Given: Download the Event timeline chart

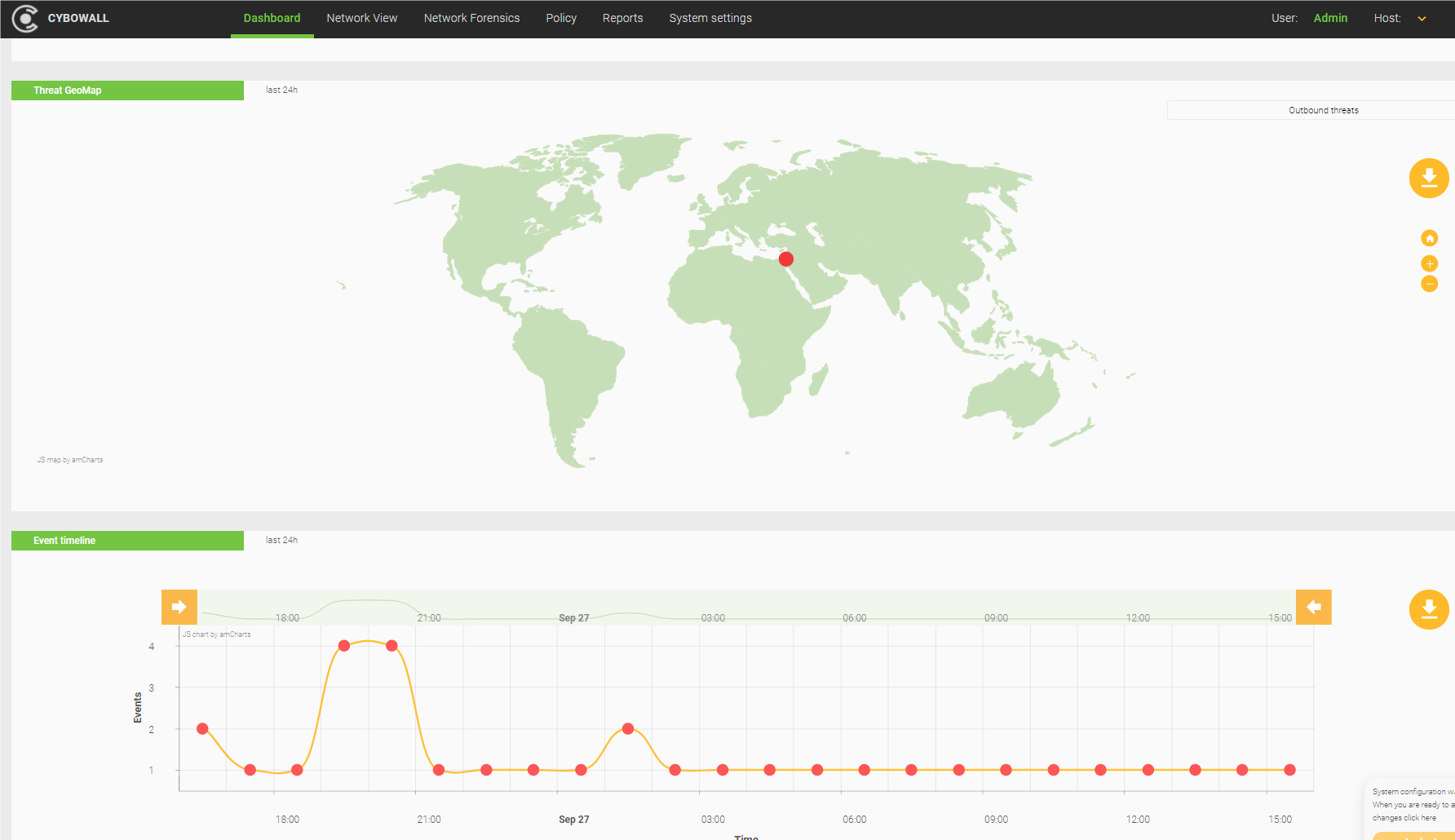Looking at the screenshot, I should [1429, 609].
